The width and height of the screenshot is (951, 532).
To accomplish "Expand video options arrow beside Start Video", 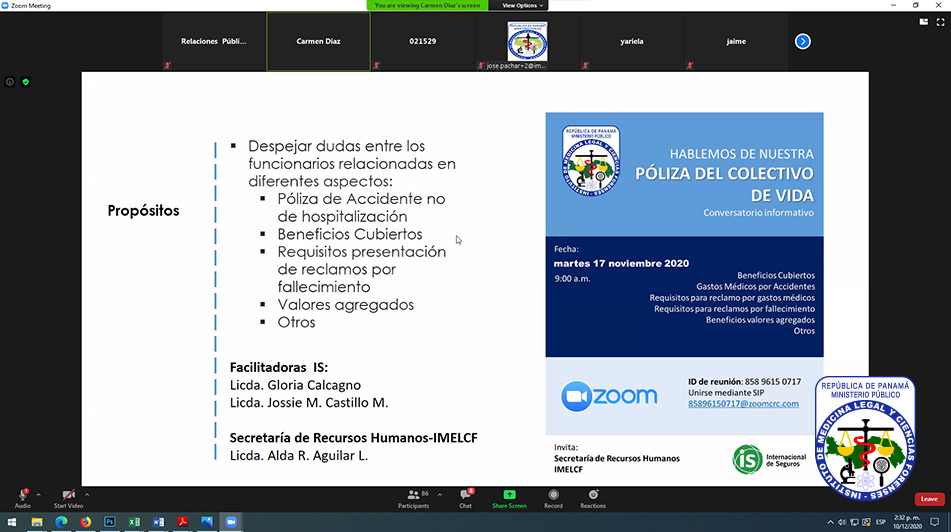I will 87,494.
